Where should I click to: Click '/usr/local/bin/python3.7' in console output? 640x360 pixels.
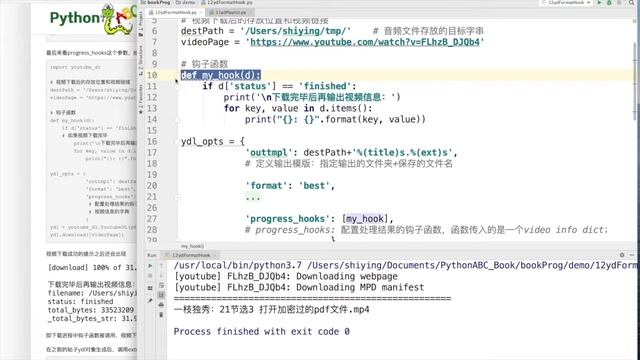(x=238, y=265)
